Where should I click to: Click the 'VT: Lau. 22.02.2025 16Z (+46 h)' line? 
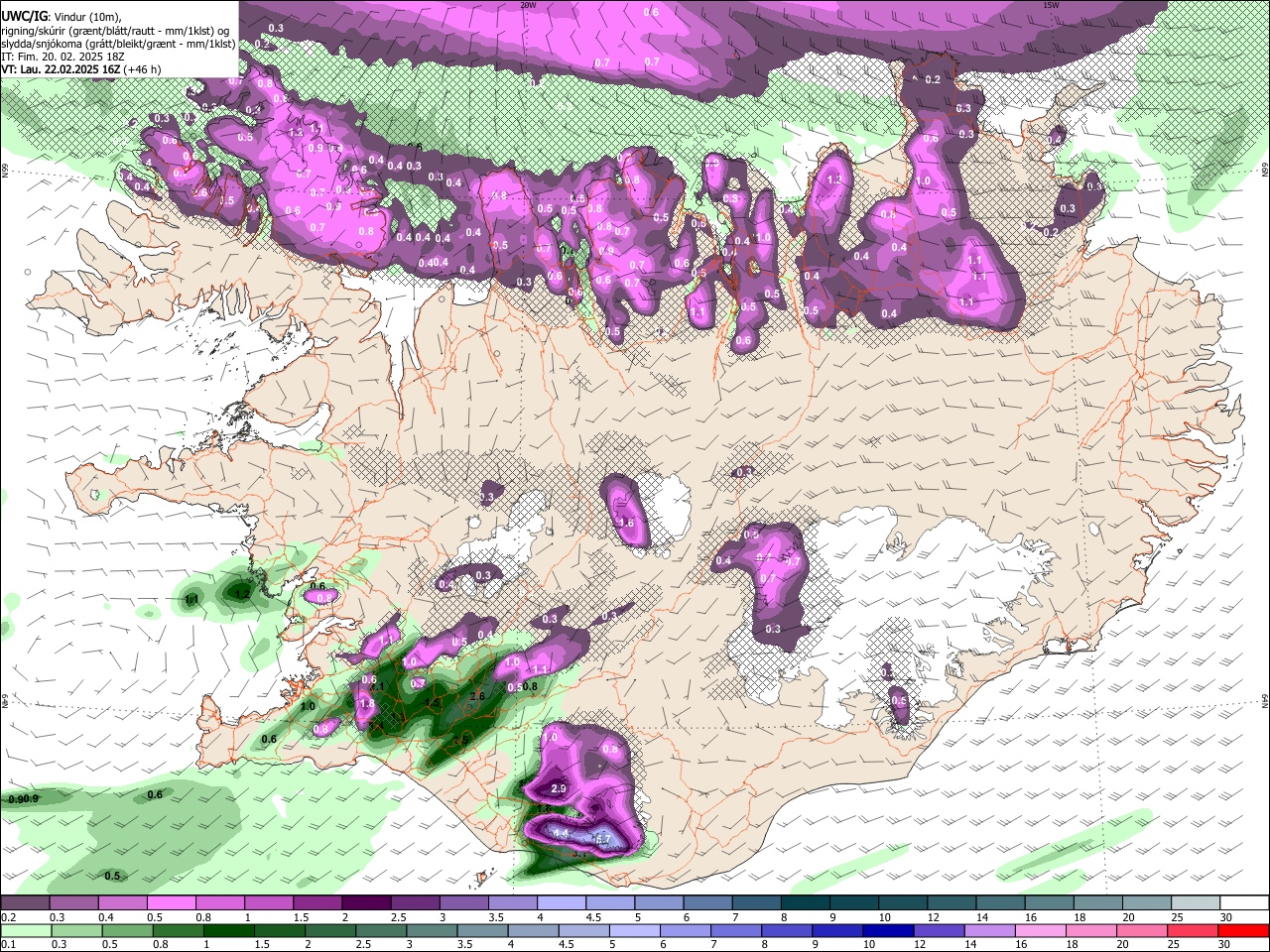(80, 69)
